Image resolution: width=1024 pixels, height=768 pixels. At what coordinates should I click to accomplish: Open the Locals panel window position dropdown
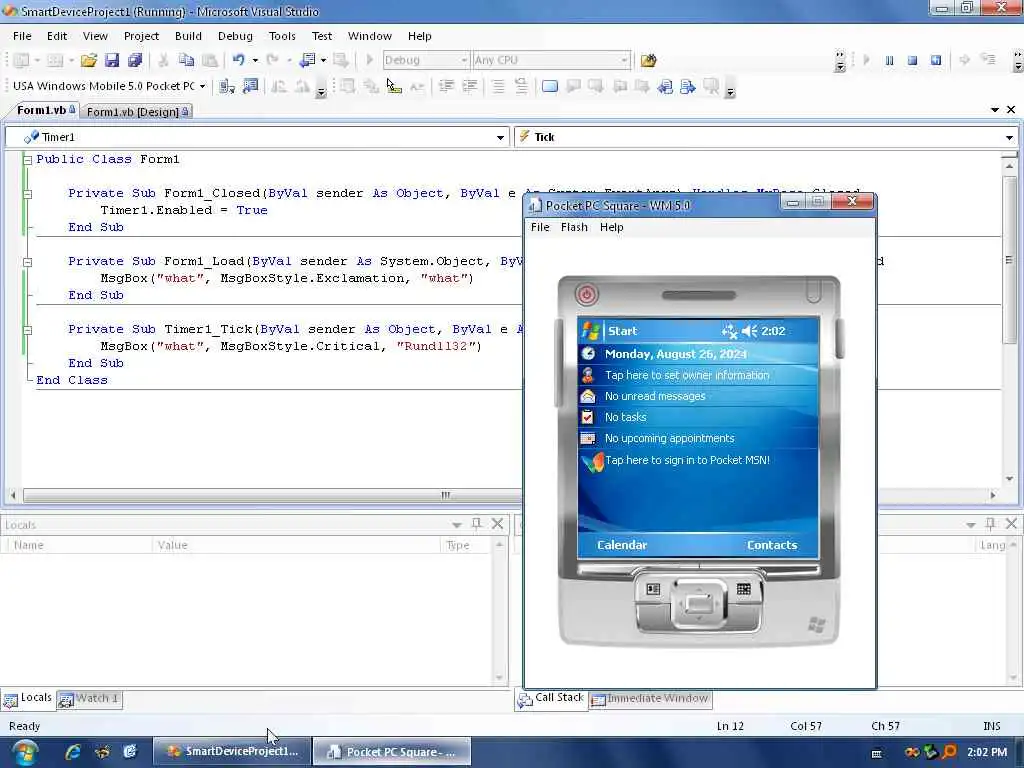[456, 524]
